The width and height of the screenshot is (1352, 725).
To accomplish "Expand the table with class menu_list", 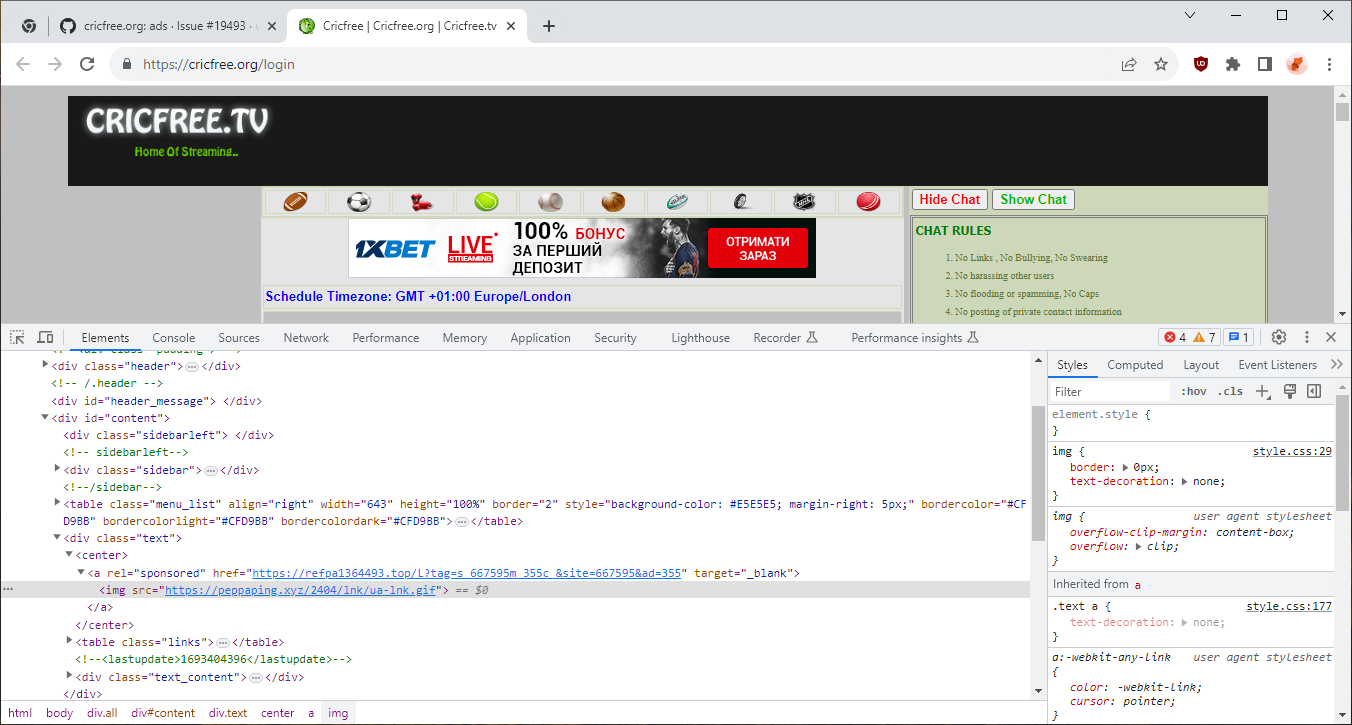I will click(57, 503).
